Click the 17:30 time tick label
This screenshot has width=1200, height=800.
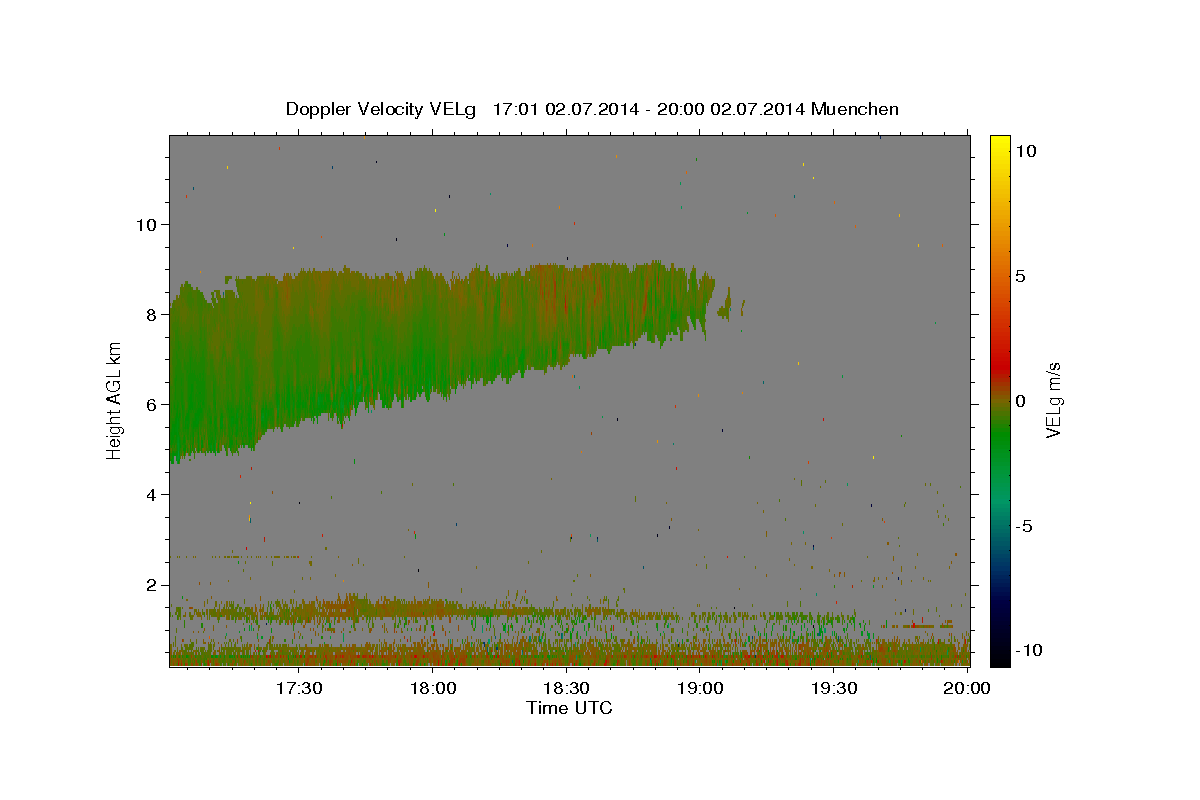299,689
